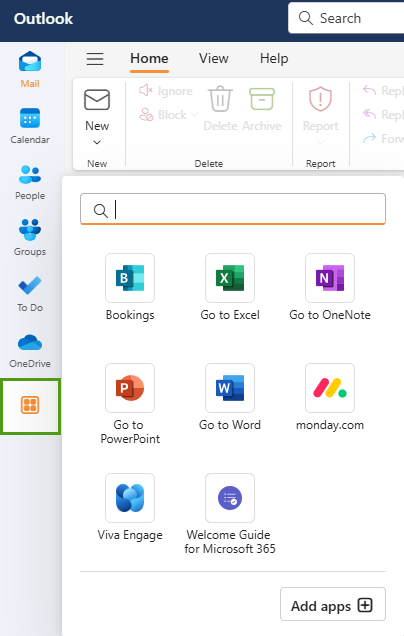This screenshot has width=404, height=636.
Task: Open To Do in the sidebar
Action: [30, 294]
